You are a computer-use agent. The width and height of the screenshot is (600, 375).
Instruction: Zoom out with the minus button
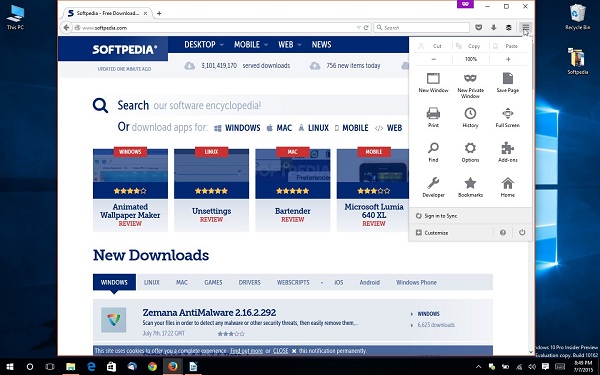tap(434, 59)
